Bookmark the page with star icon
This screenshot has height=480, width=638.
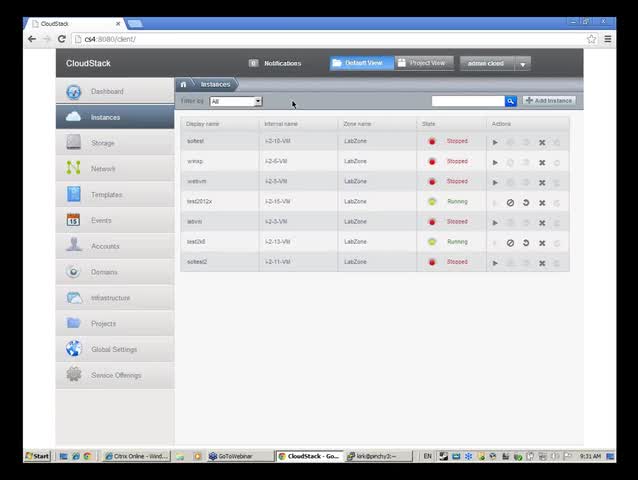[x=591, y=39]
